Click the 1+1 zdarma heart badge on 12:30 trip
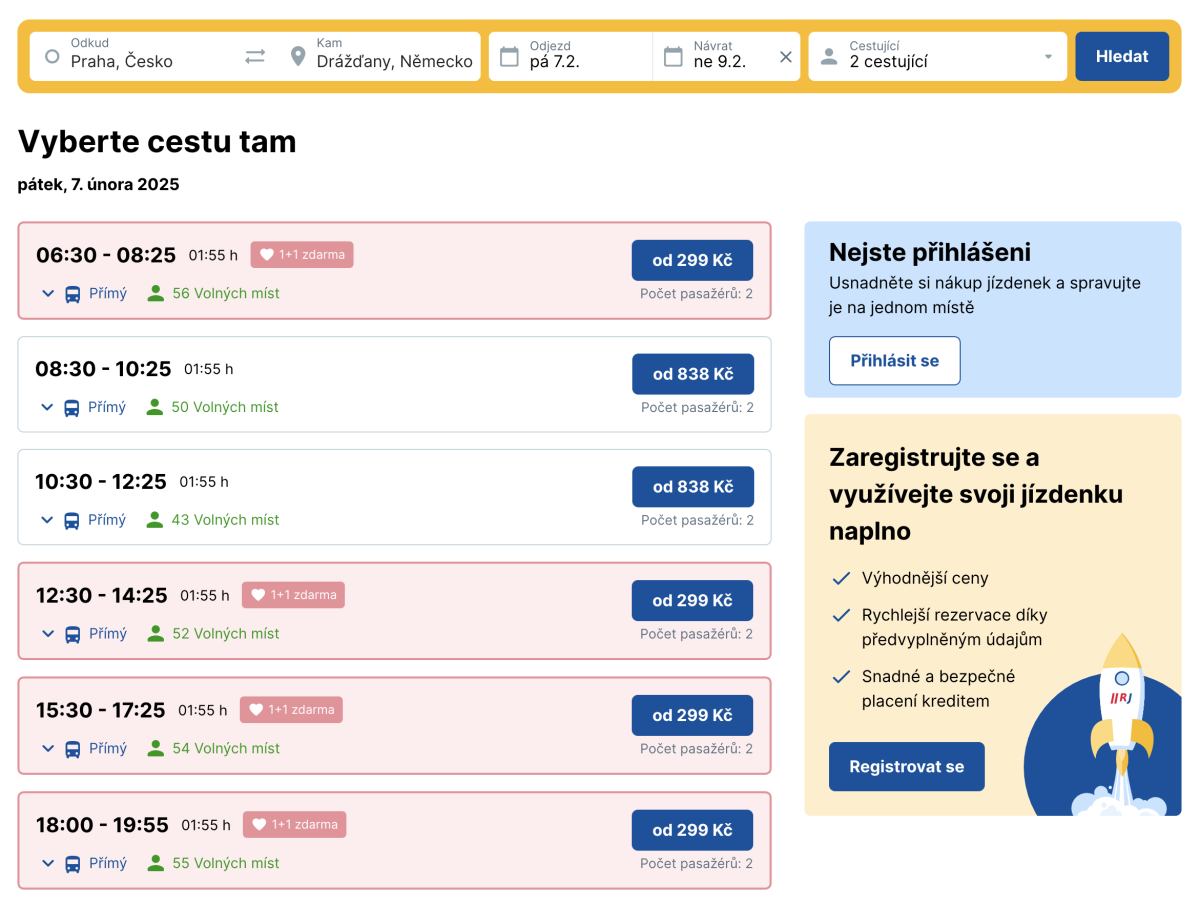The width and height of the screenshot is (1200, 905). point(293,595)
